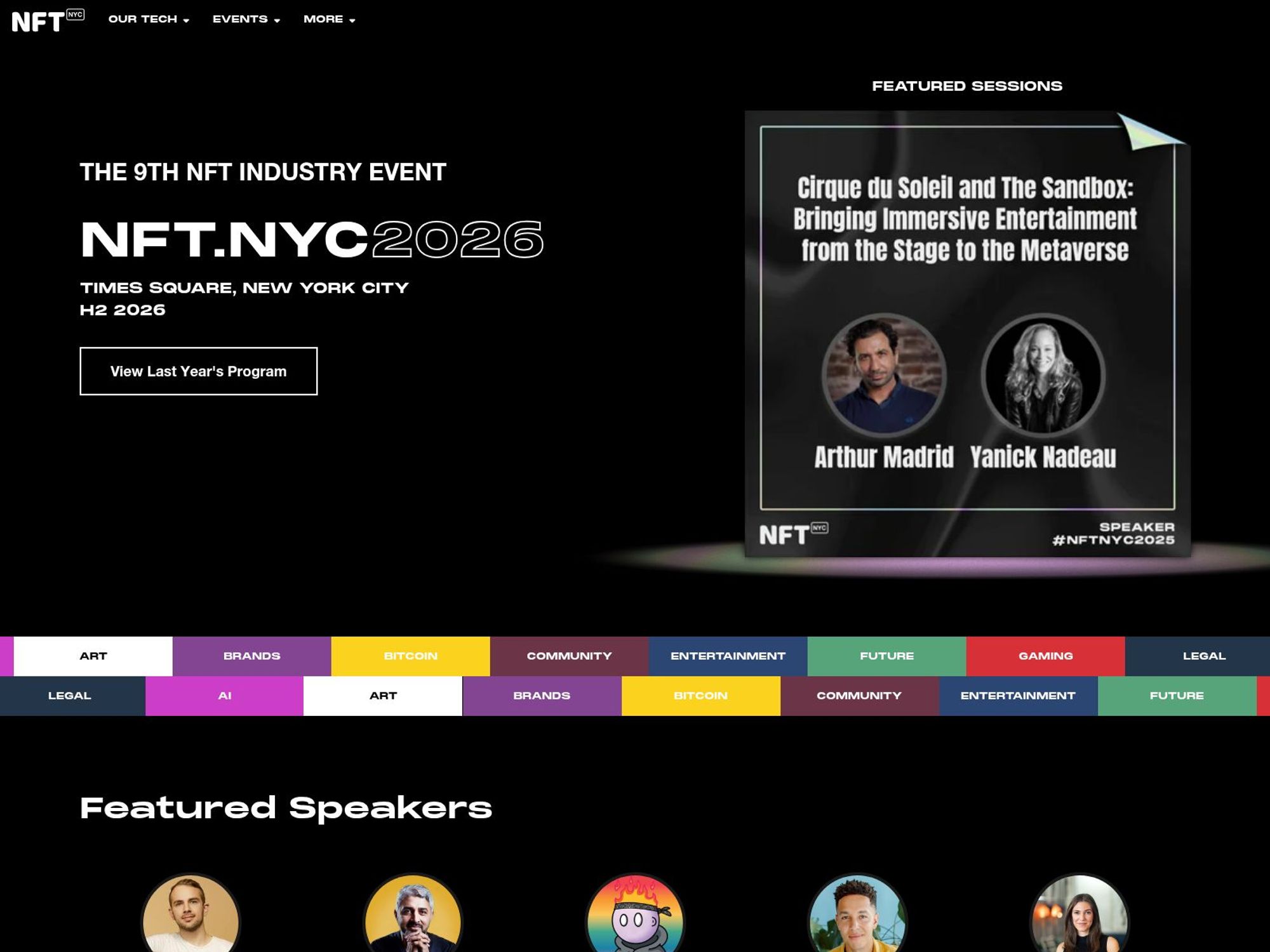Viewport: 1270px width, 952px height.
Task: Expand the EVENTS menu
Action: 245,19
